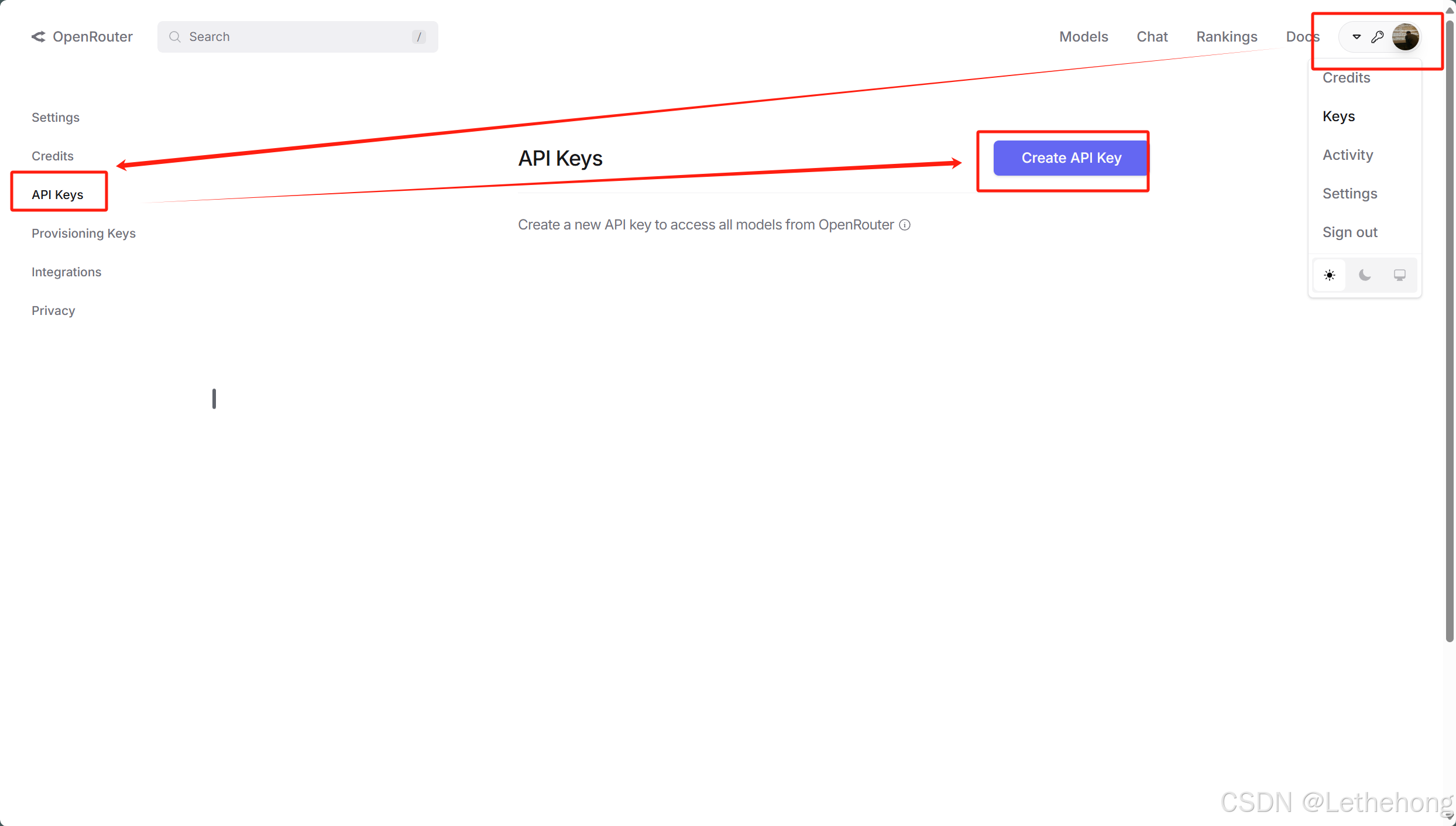Select API Keys in the left sidebar

coord(57,195)
